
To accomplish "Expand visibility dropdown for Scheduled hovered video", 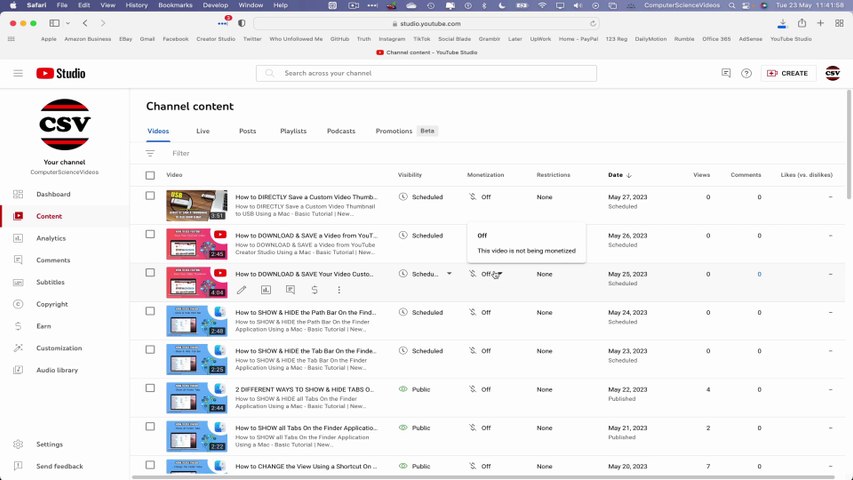I will coord(449,274).
